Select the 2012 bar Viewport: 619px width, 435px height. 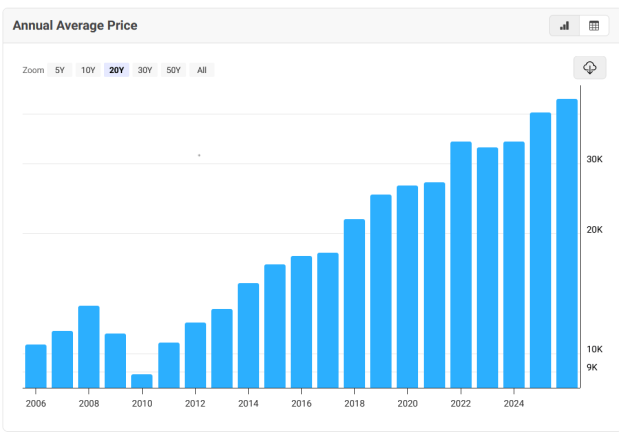pyautogui.click(x=195, y=355)
